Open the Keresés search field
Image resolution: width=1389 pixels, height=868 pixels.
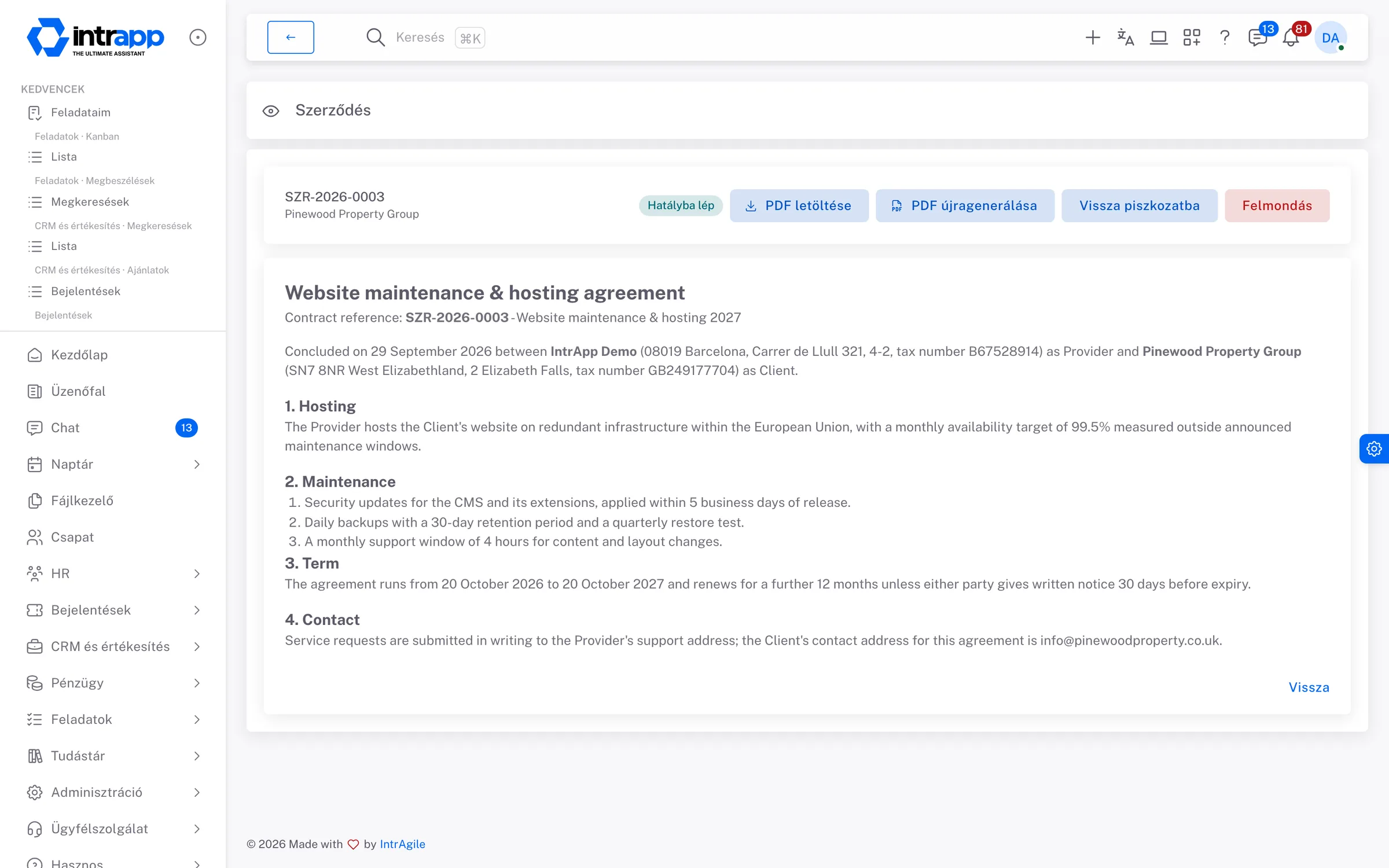click(x=425, y=38)
